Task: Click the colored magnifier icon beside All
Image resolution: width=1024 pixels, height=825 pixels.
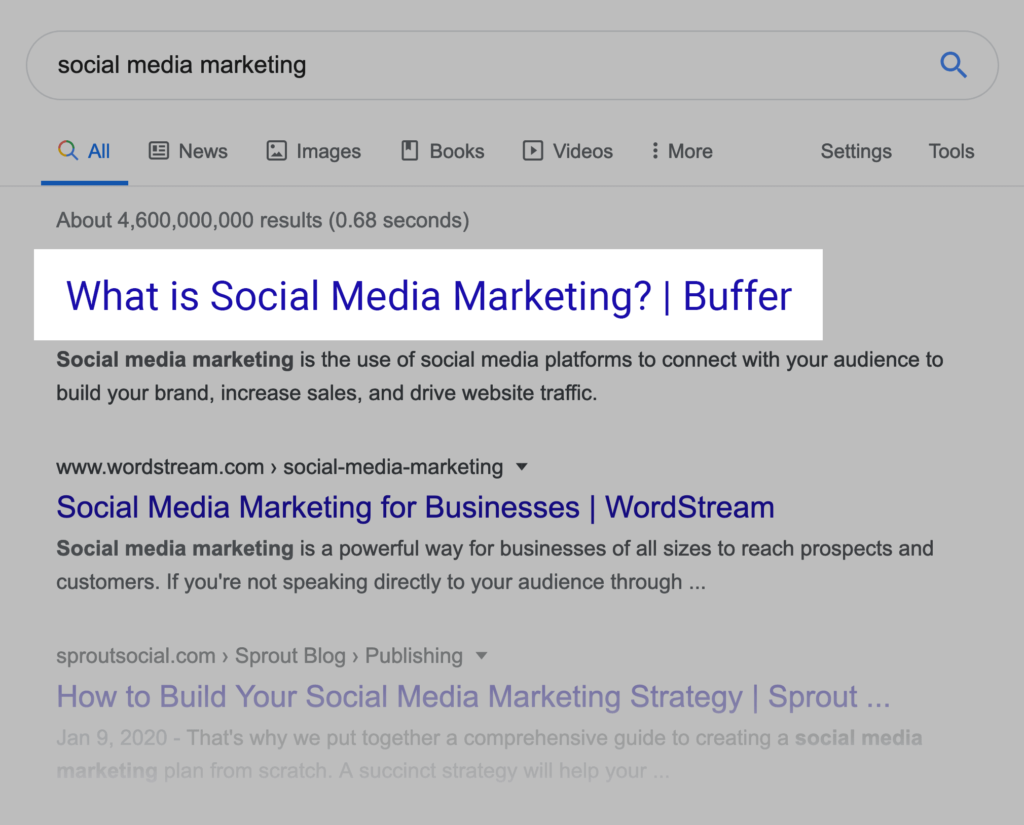Action: tap(68, 150)
